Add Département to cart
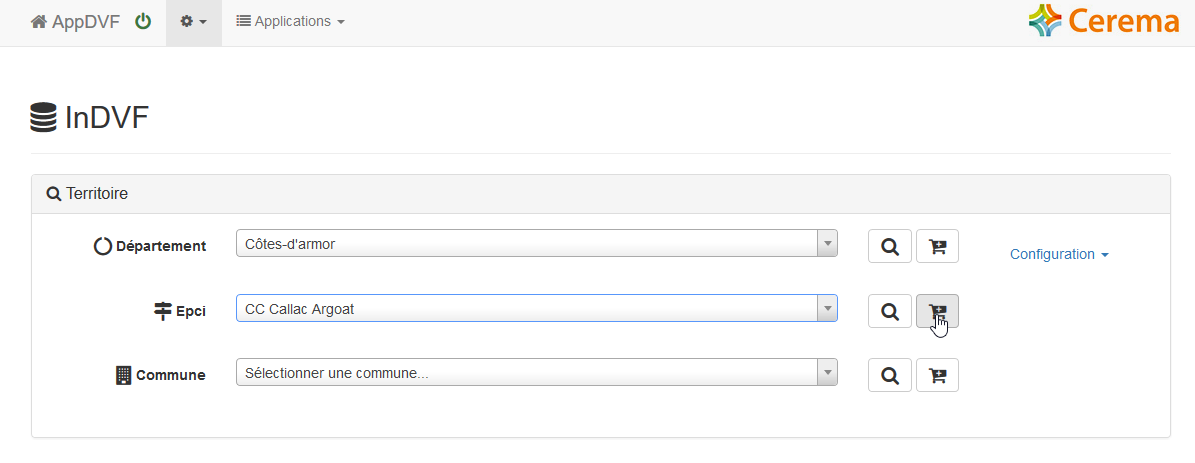Screen dimensions: 1195x463 pyautogui.click(x=937, y=247)
